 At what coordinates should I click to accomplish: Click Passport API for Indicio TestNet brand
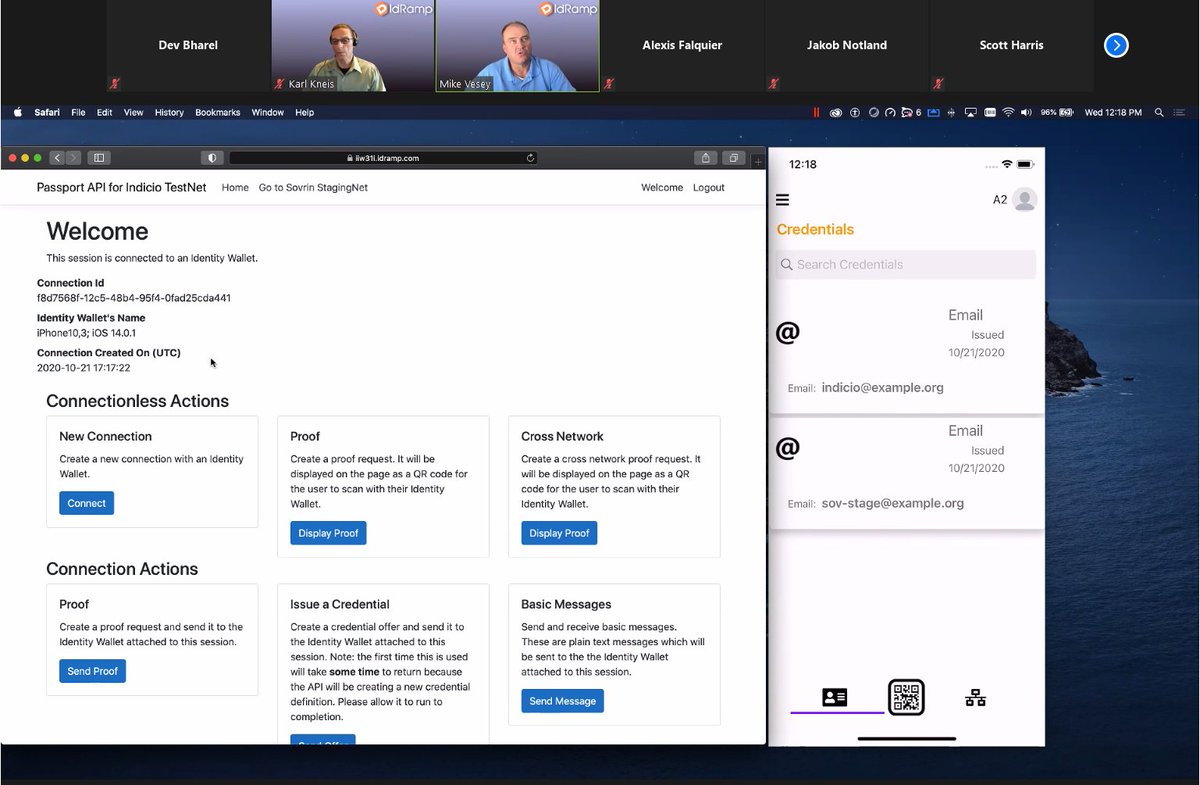pos(122,187)
